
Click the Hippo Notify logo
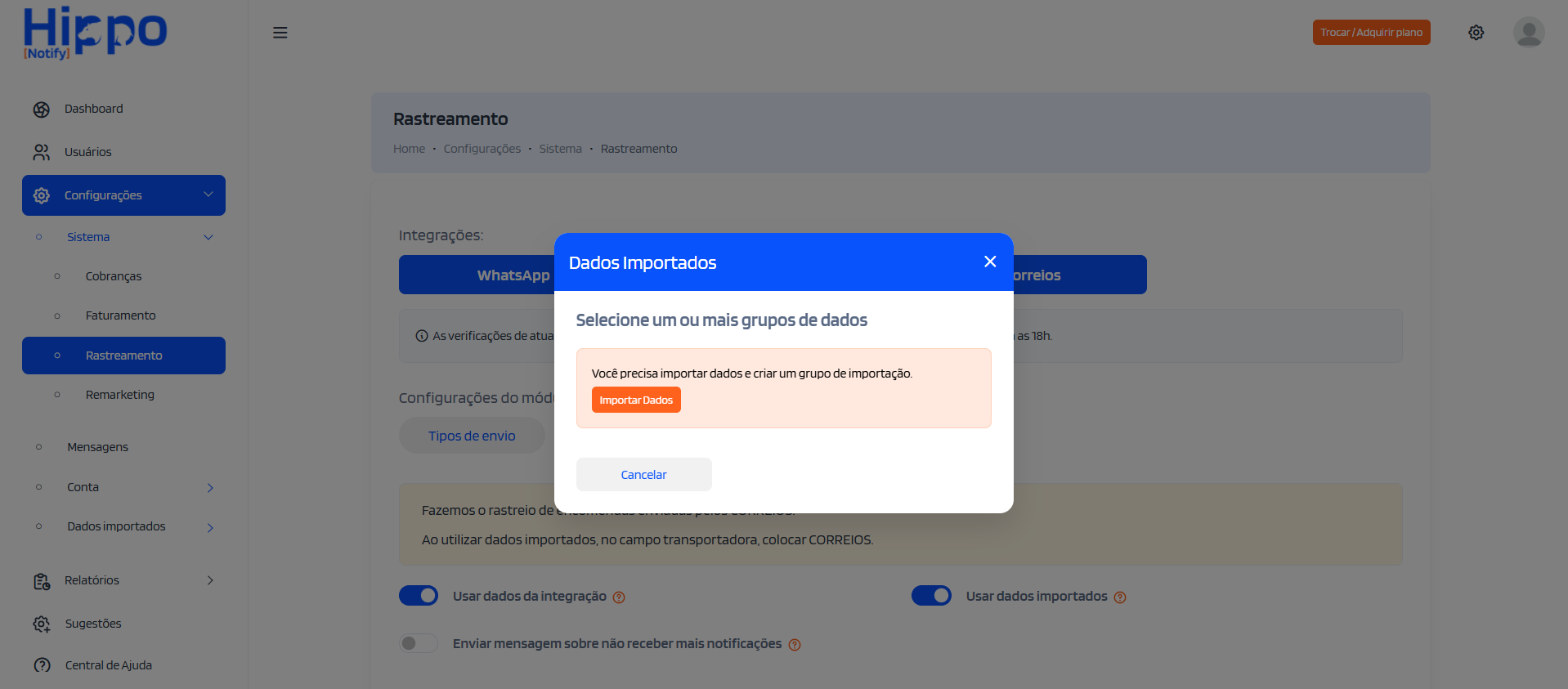(x=95, y=33)
